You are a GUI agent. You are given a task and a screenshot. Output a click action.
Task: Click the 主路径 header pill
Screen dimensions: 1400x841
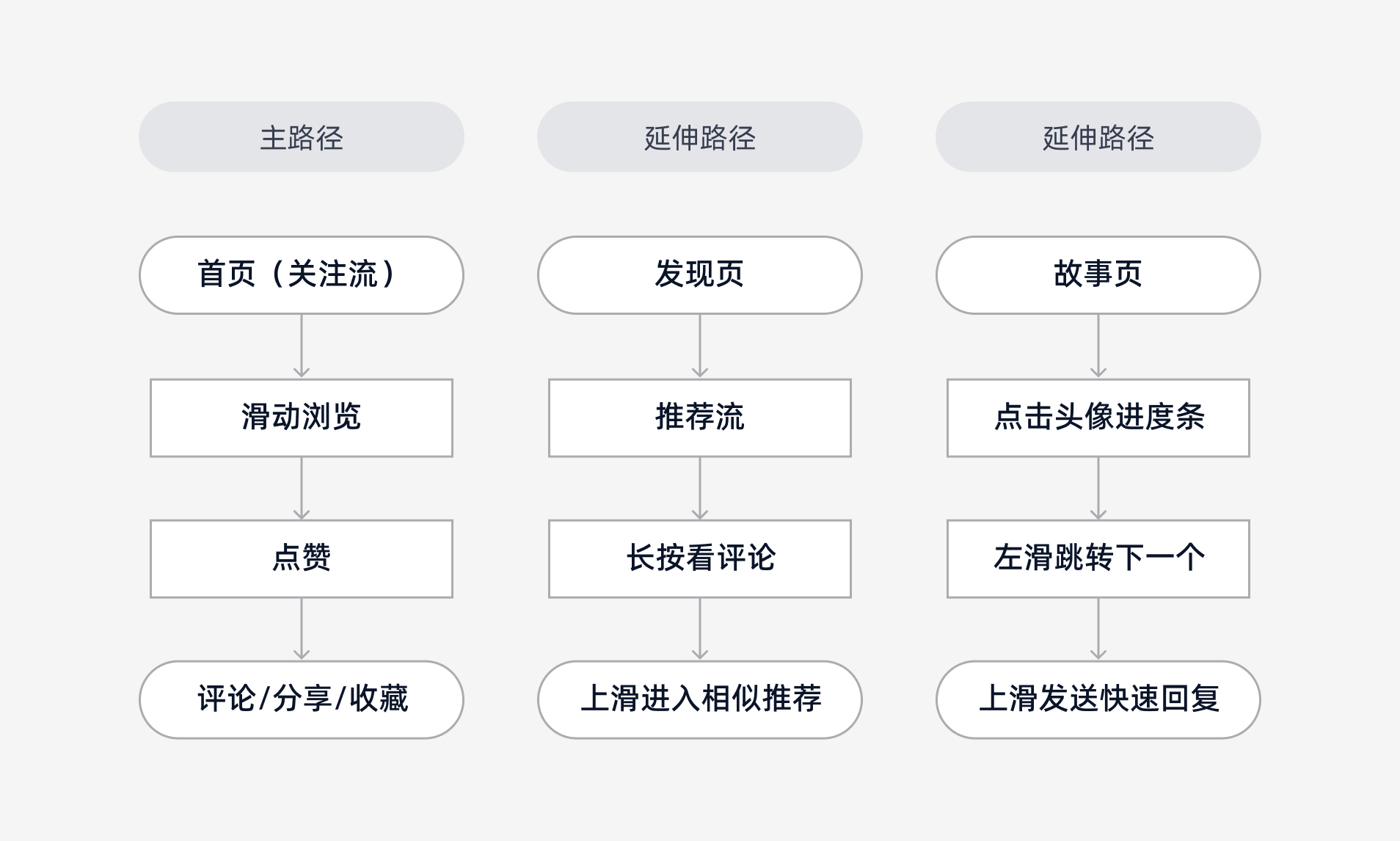click(x=301, y=137)
